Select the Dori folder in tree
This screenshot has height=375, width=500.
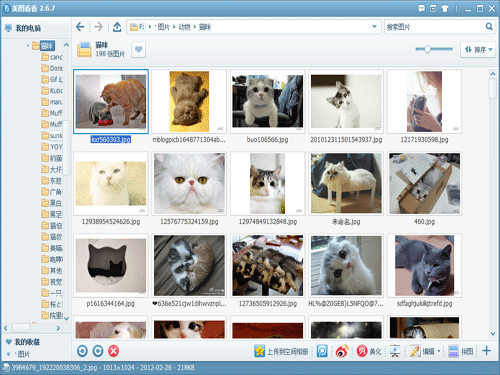pyautogui.click(x=52, y=68)
